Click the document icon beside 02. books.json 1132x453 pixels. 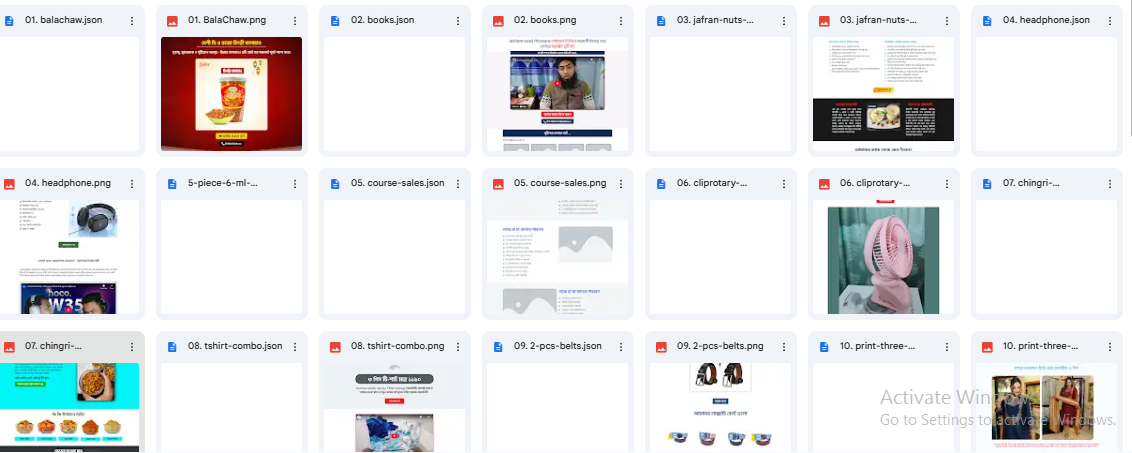(x=335, y=21)
